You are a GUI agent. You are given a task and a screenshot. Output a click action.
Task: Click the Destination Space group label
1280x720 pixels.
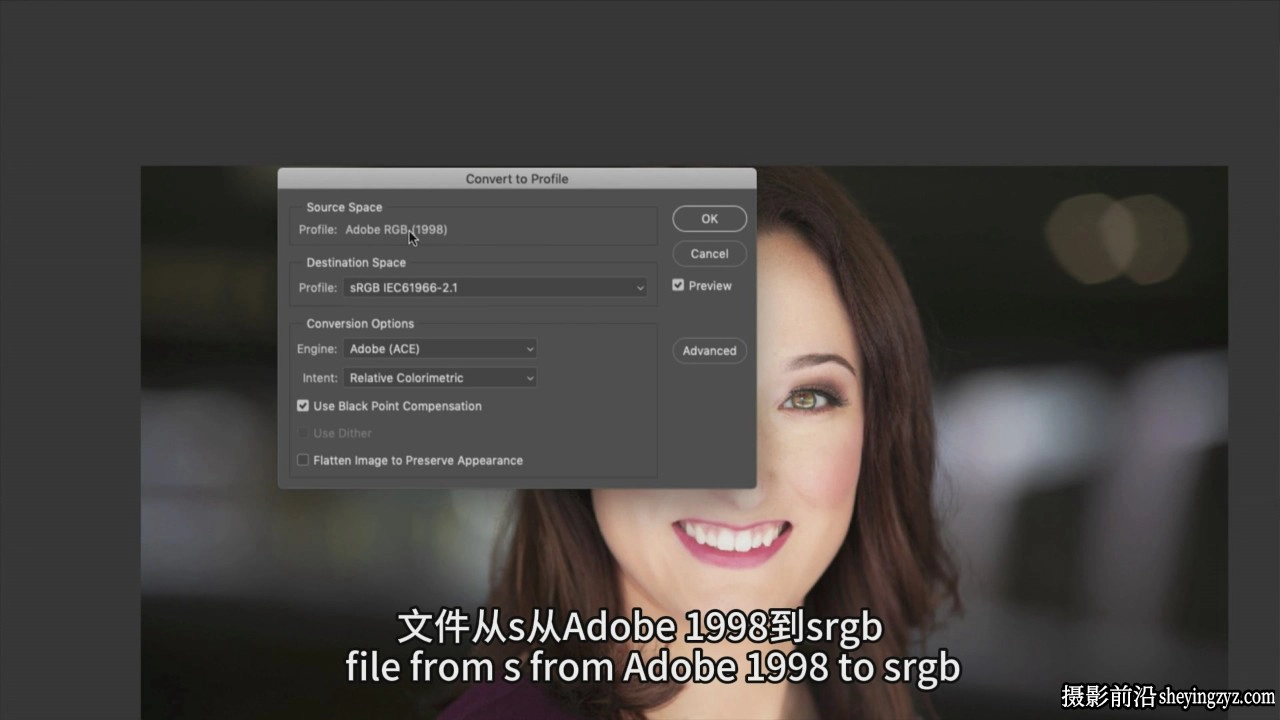[356, 263]
